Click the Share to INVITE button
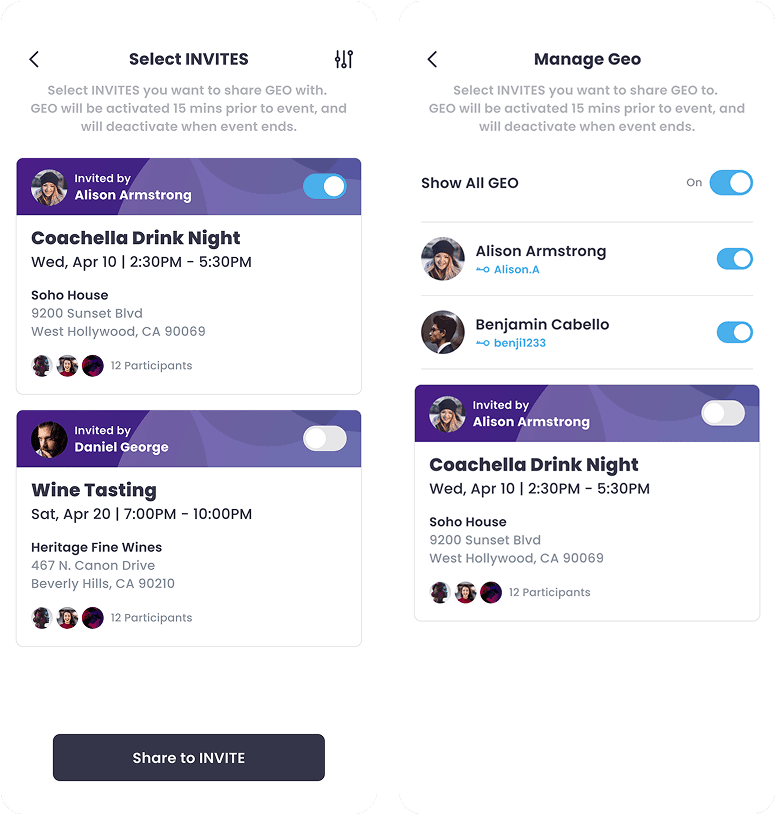This screenshot has height=814, width=775. point(189,757)
